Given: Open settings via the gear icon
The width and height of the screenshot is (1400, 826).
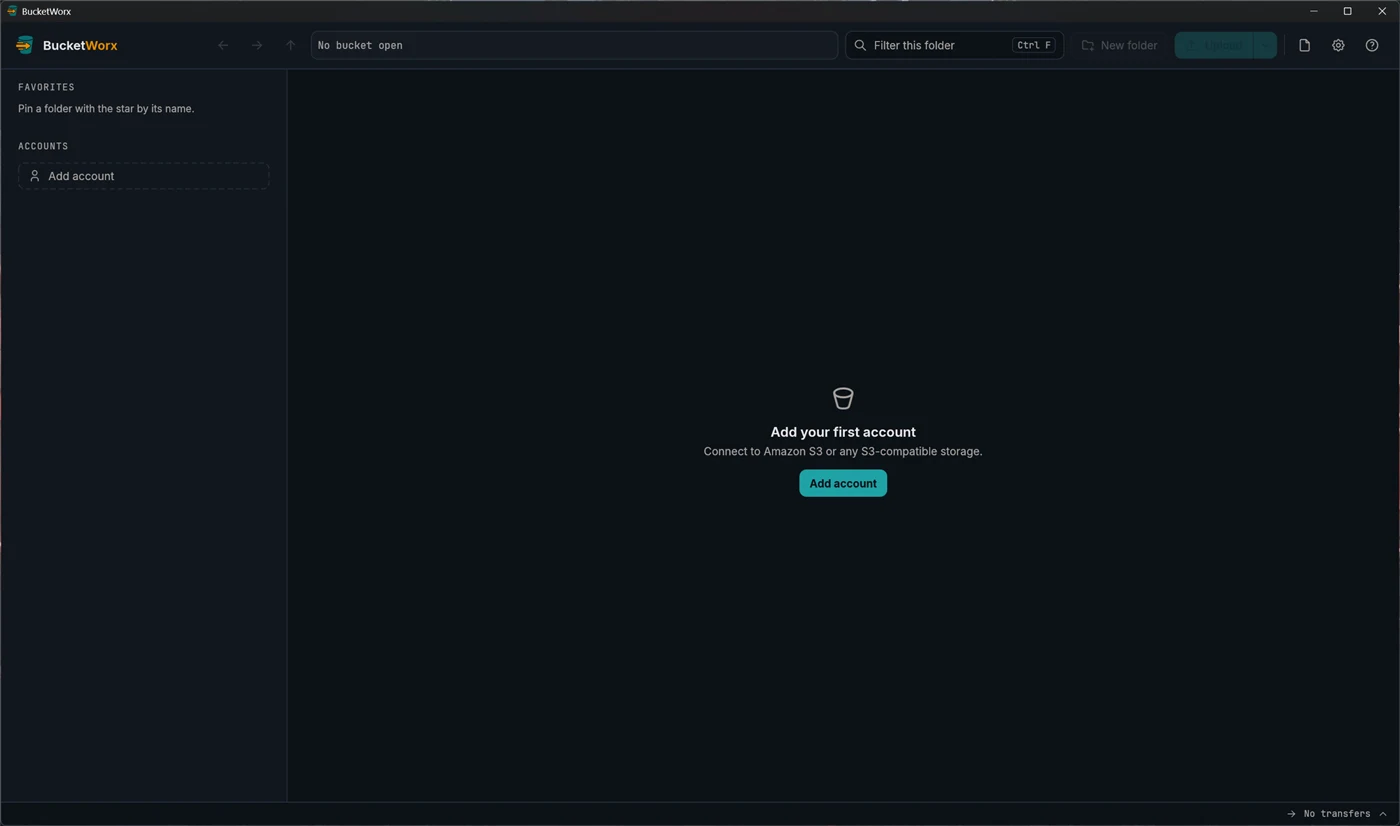Looking at the screenshot, I should click(1338, 45).
